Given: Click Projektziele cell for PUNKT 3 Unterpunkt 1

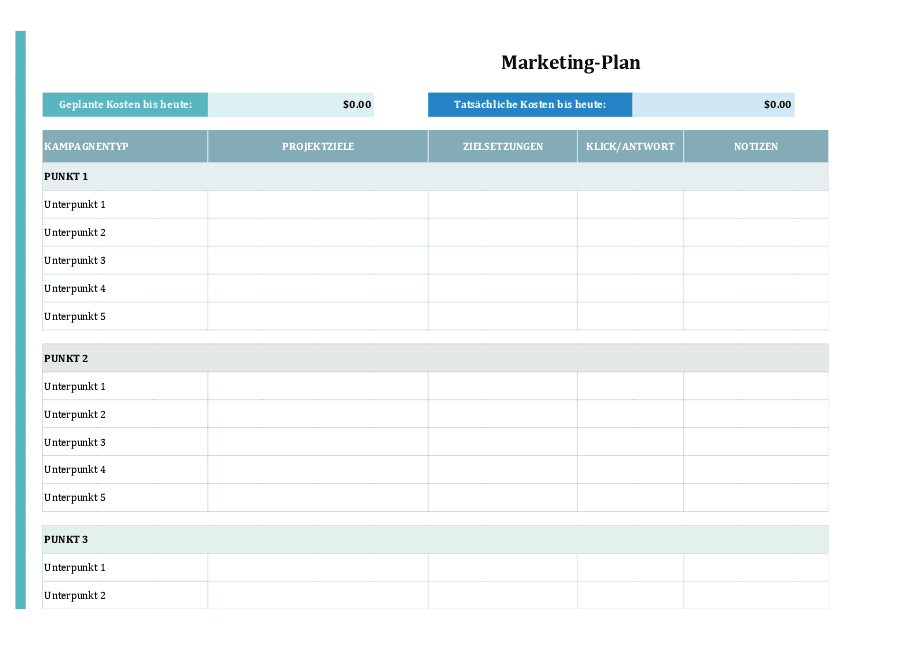Looking at the screenshot, I should point(318,567).
